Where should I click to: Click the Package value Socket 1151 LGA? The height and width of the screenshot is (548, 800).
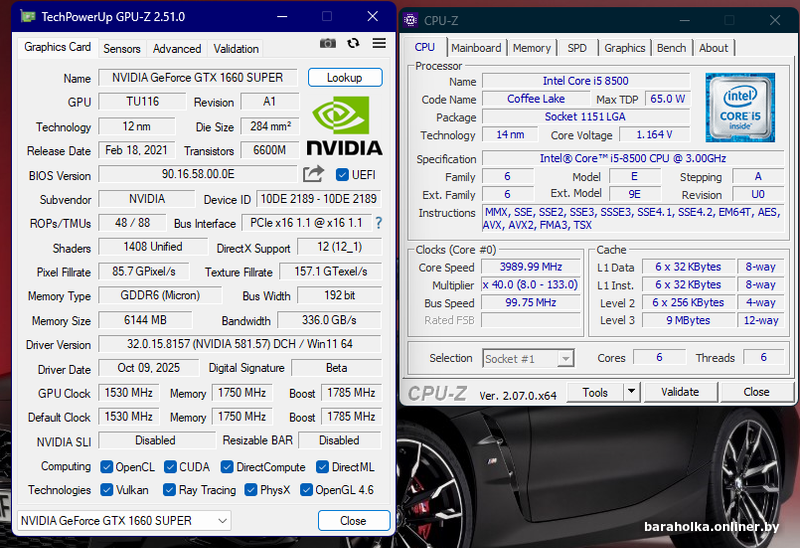[585, 117]
